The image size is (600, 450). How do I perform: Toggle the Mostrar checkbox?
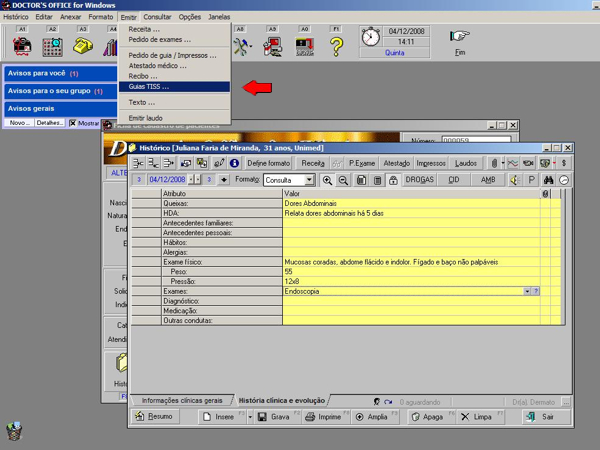pyautogui.click(x=72, y=123)
